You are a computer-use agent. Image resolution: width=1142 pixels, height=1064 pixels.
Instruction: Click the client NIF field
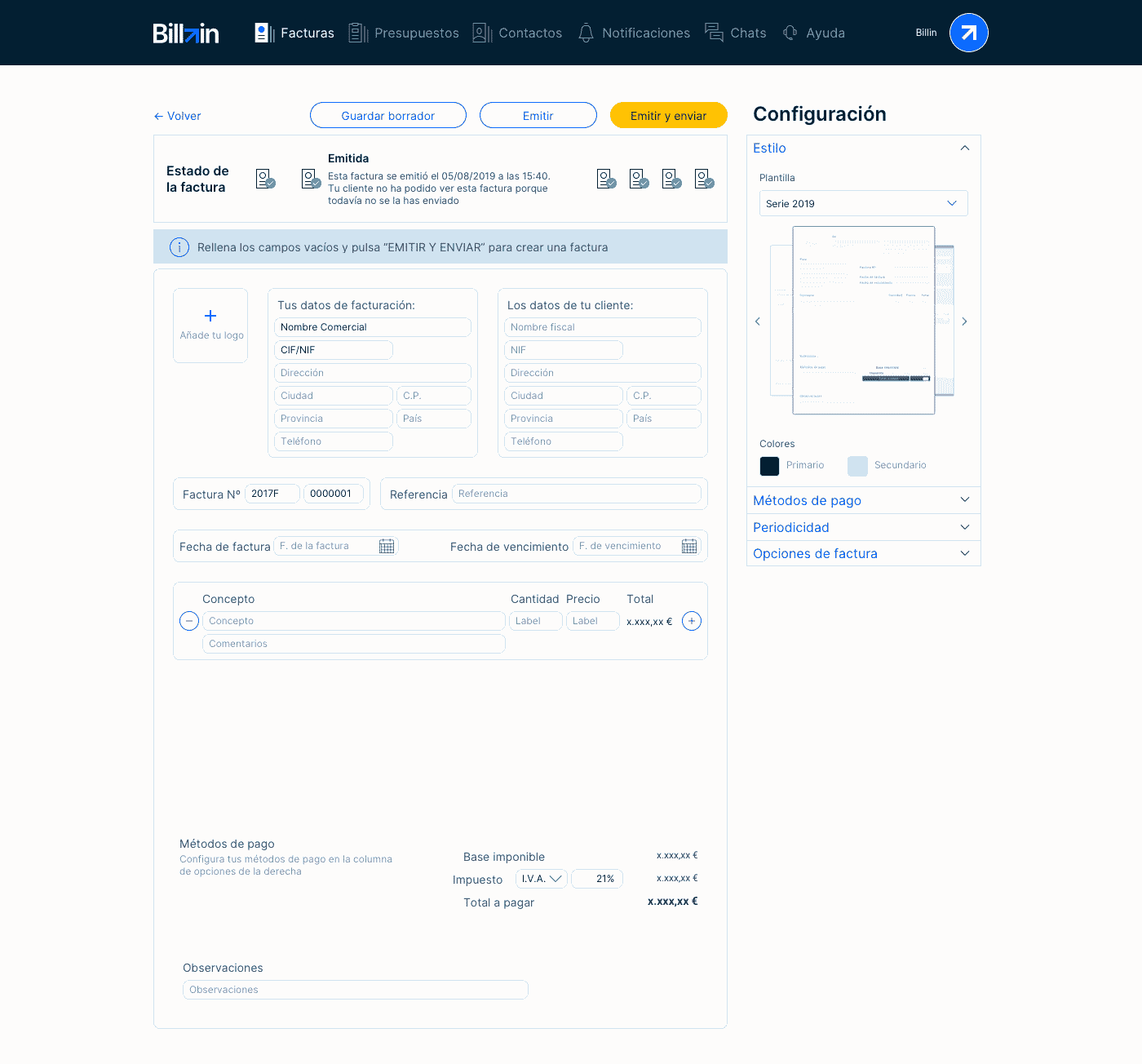564,350
